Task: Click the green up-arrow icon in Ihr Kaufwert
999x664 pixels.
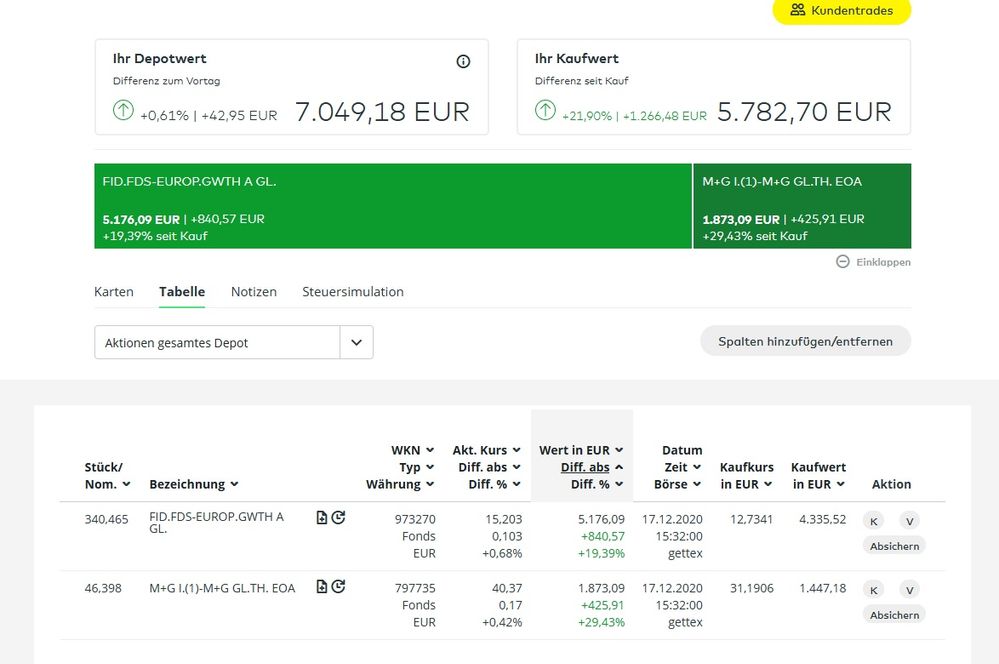Action: [x=545, y=110]
